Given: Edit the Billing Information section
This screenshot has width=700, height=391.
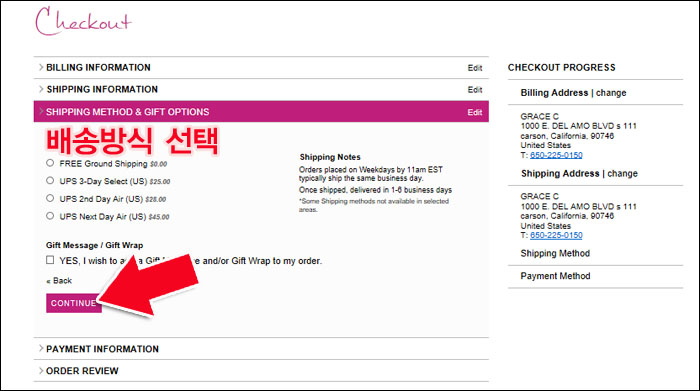Looking at the screenshot, I should pos(475,68).
